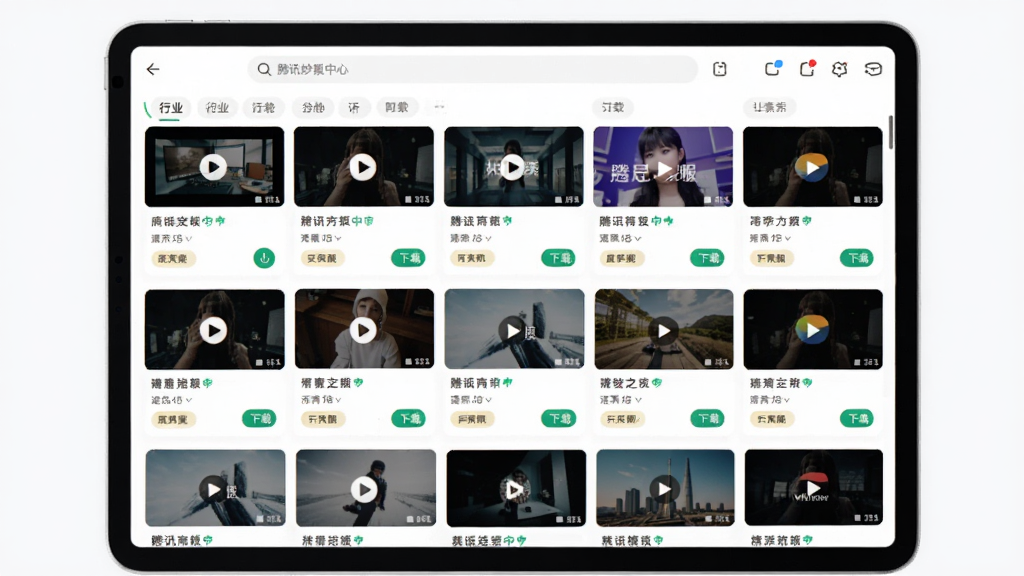Image resolution: width=1024 pixels, height=576 pixels.
Task: Click the green badge beside the white-hoodie card title
Action: pyautogui.click(x=359, y=383)
